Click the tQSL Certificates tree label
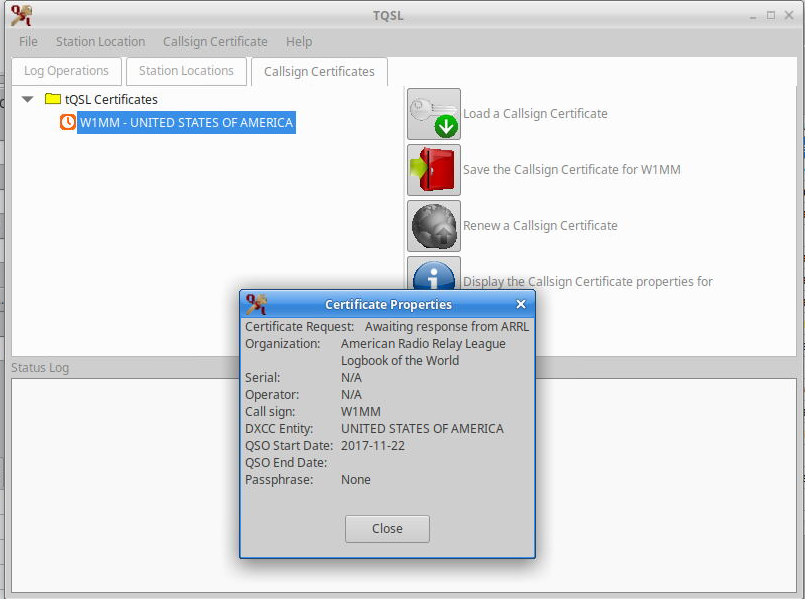The height and width of the screenshot is (599, 805). (x=111, y=99)
